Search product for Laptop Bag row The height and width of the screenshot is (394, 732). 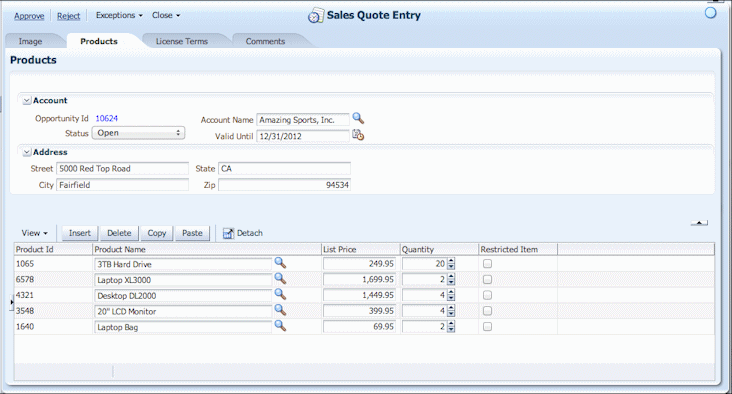280,326
